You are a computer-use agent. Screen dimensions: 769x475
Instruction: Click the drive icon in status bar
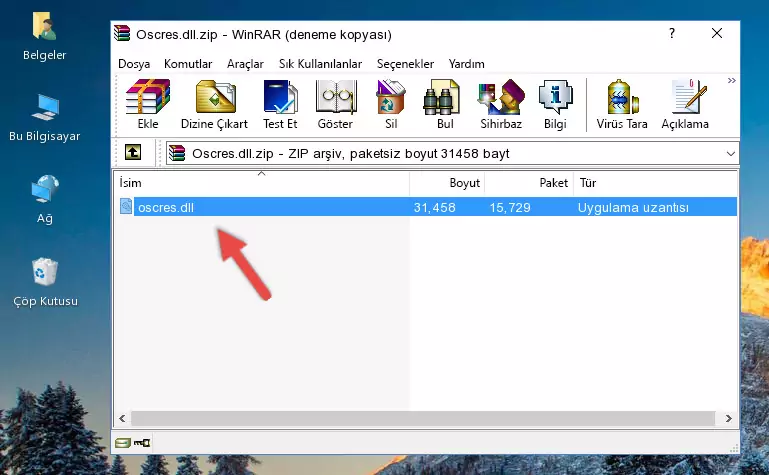click(123, 443)
